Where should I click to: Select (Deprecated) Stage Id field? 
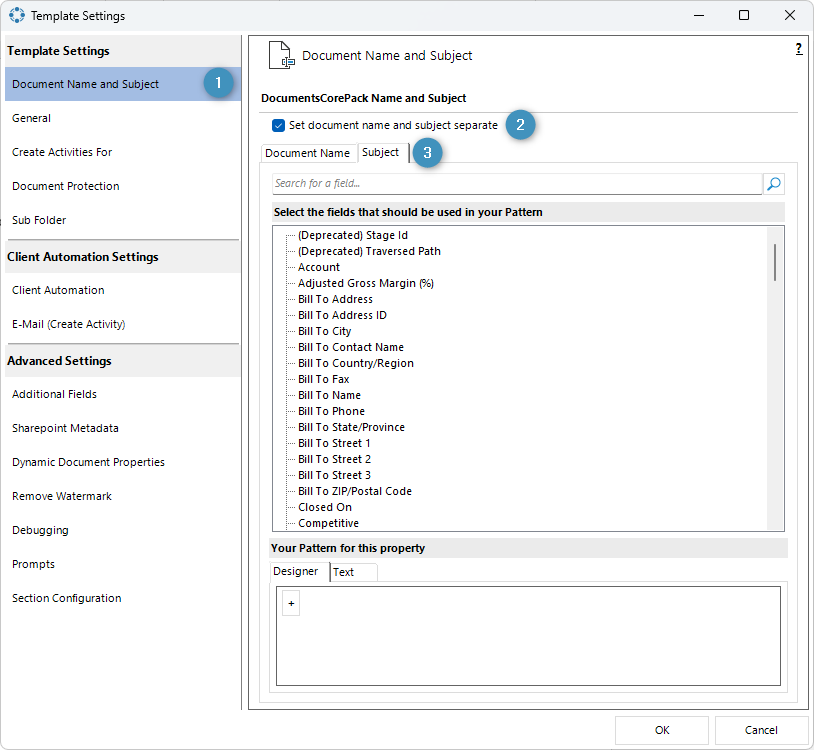(353, 236)
